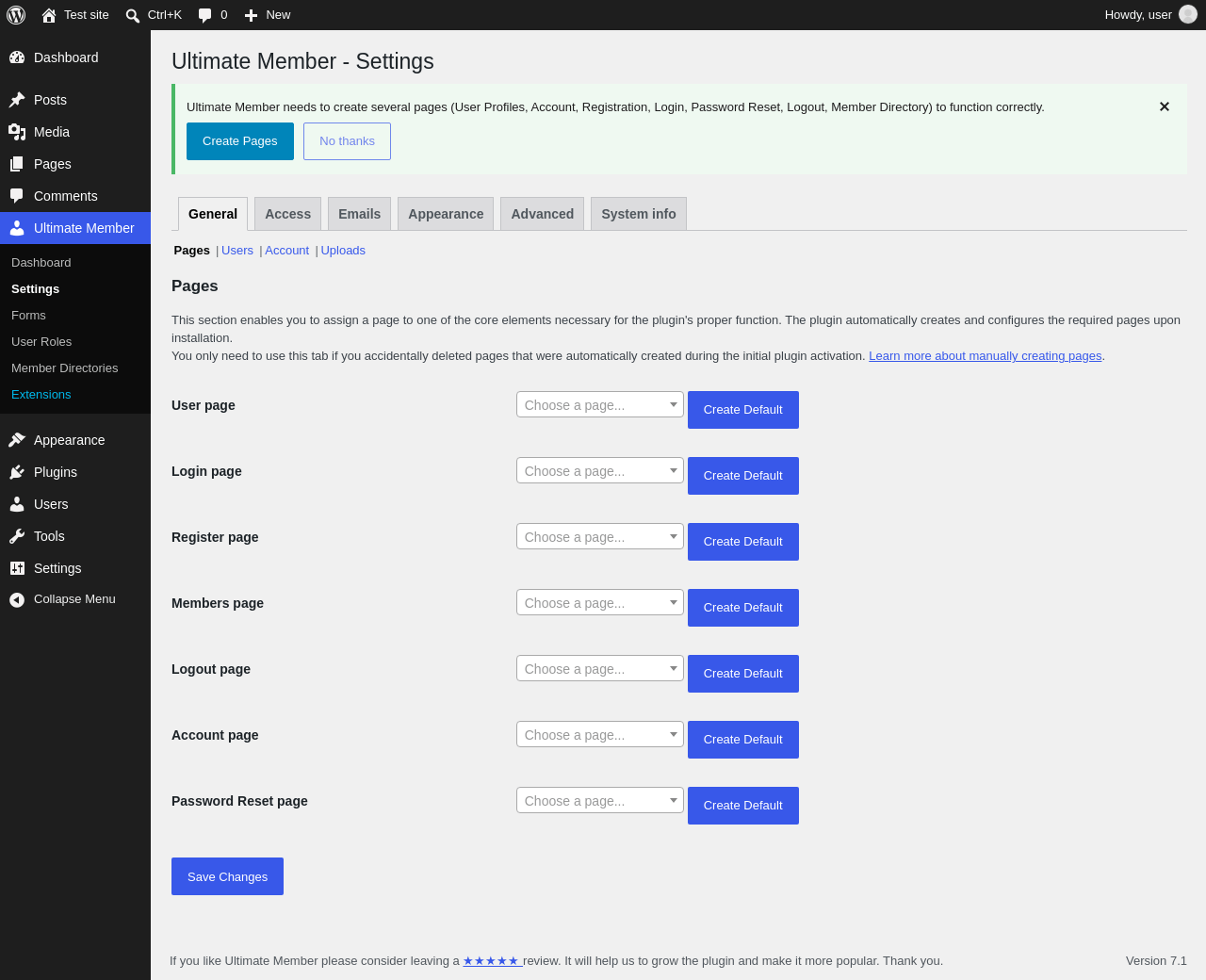Click the Media icon in sidebar
1206x980 pixels.
pyautogui.click(x=17, y=132)
